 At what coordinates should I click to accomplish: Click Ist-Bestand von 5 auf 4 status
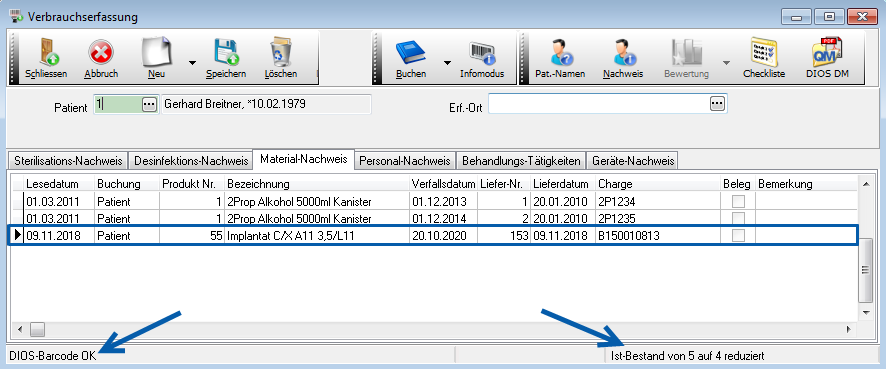[x=688, y=356]
